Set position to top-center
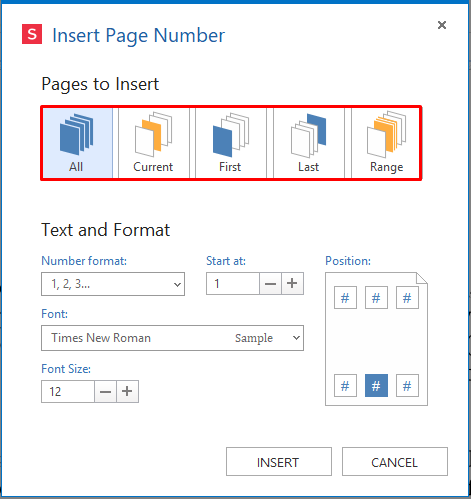The width and height of the screenshot is (471, 499). click(376, 297)
